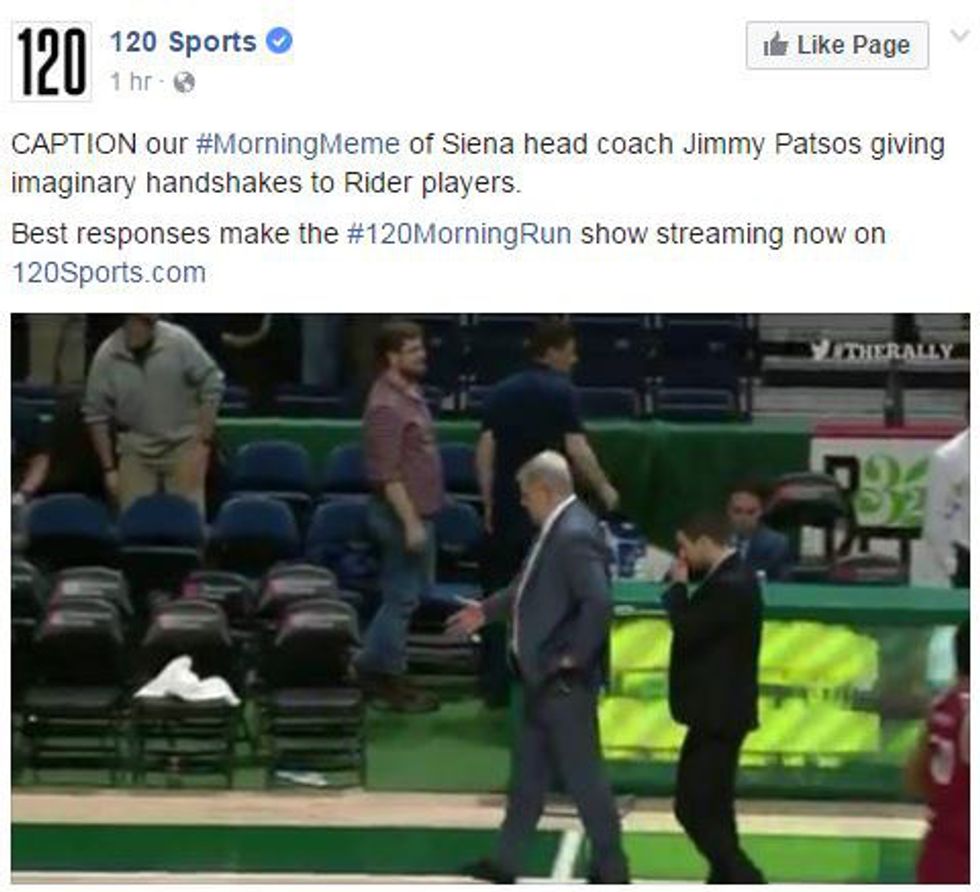
Task: Open the 120 Sports profile picture logo
Action: pyautogui.click(x=52, y=61)
